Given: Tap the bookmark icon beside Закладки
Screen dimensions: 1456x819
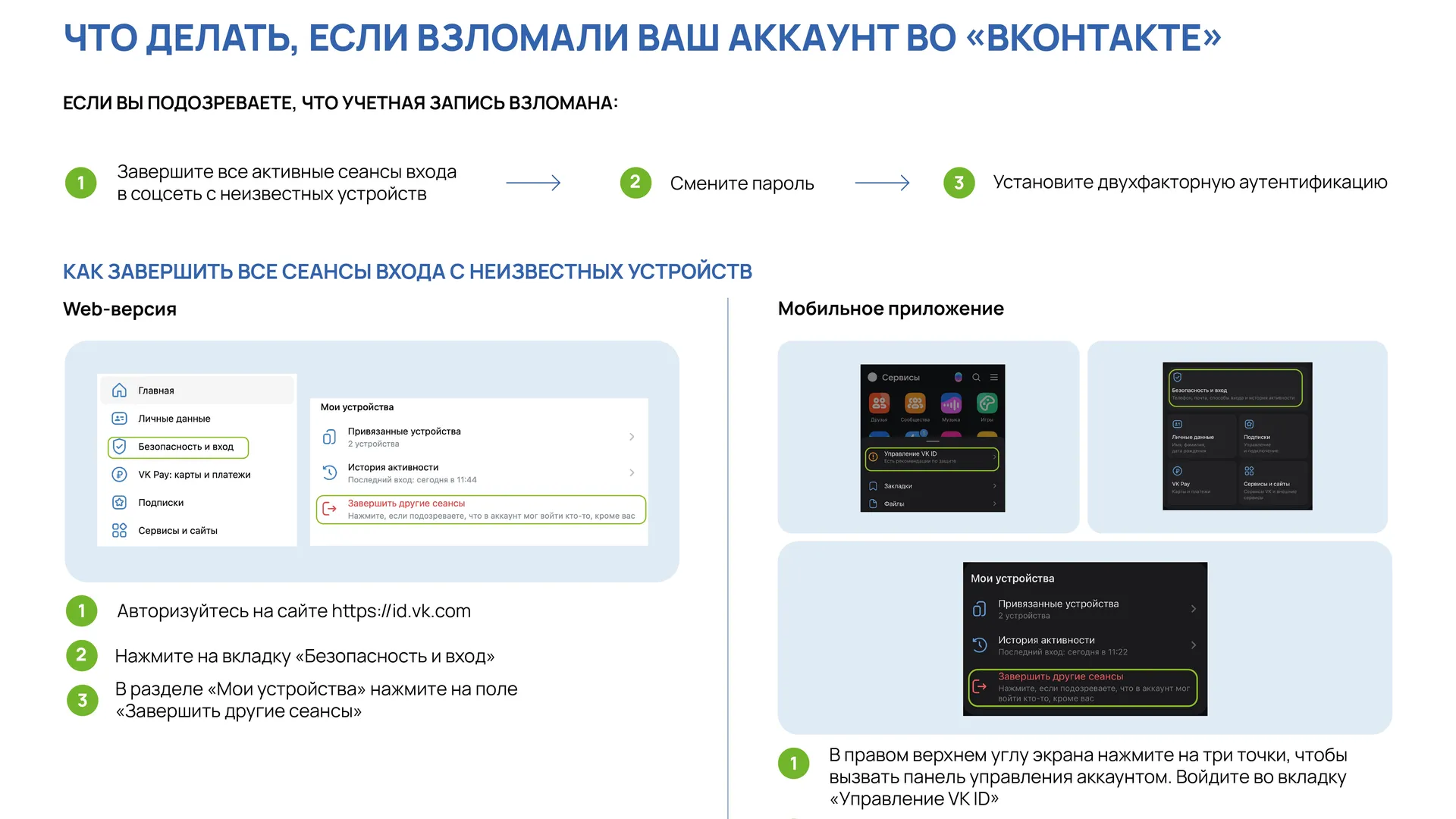Looking at the screenshot, I should pos(873,486).
